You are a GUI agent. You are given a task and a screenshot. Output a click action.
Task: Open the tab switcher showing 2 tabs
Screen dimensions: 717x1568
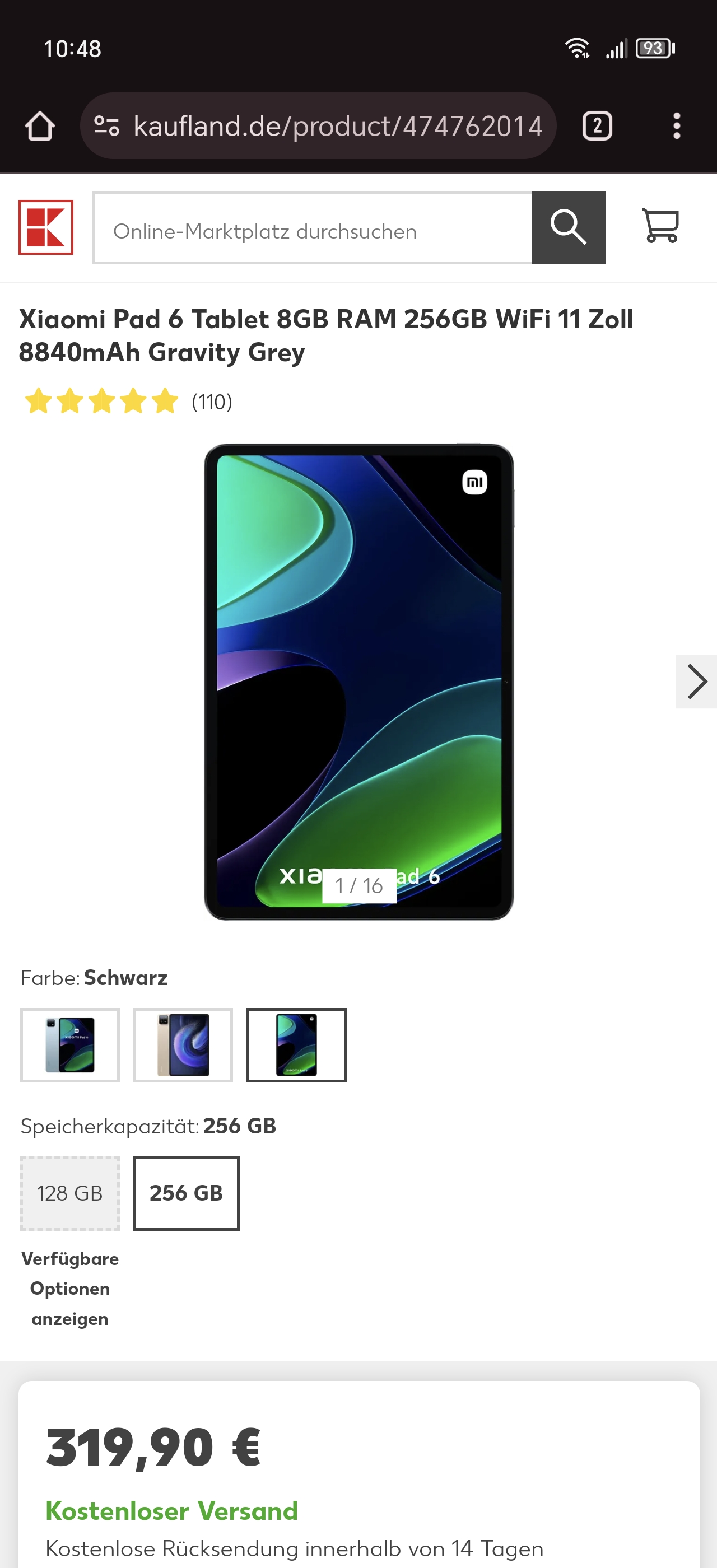597,126
